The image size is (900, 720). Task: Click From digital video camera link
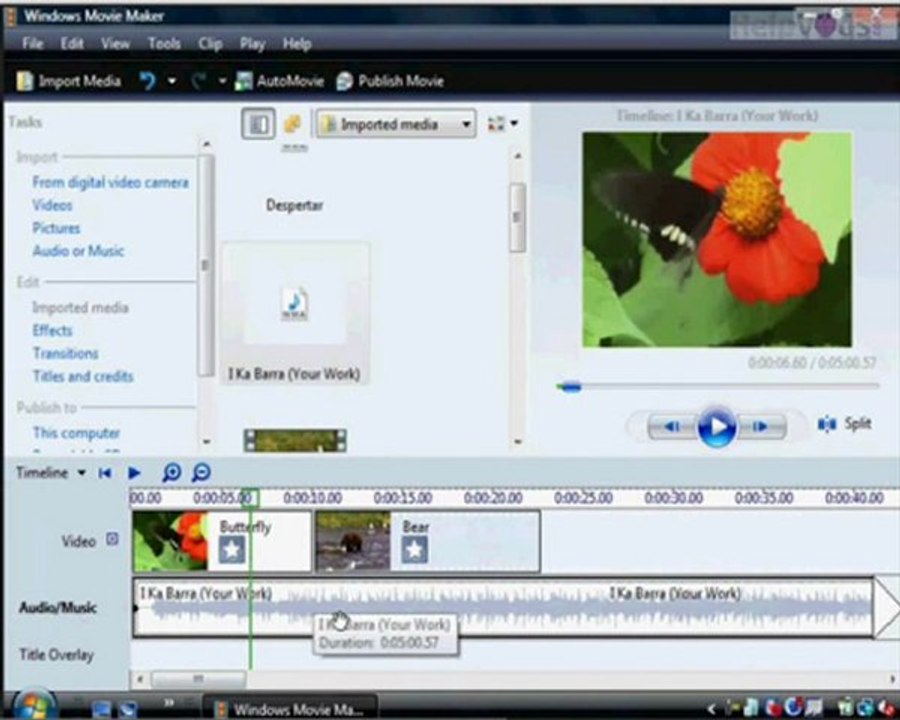pyautogui.click(x=110, y=183)
